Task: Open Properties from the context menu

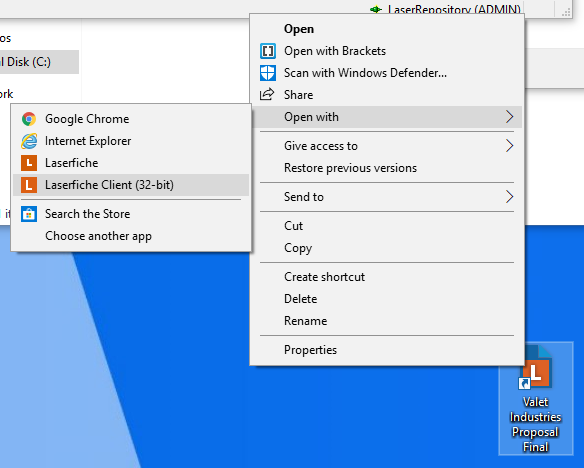Action: click(387, 350)
